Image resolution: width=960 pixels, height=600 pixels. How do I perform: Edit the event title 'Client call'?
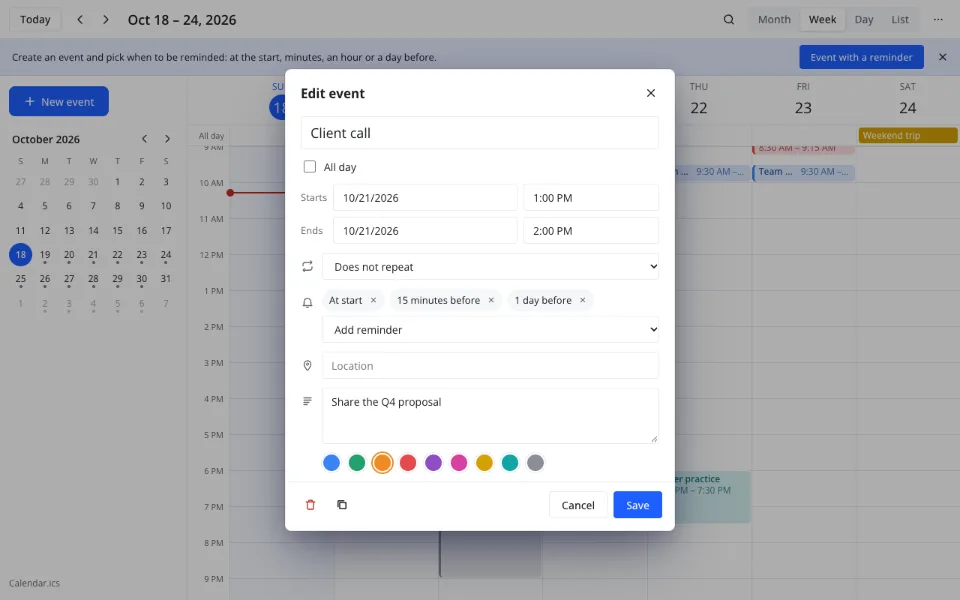(479, 133)
